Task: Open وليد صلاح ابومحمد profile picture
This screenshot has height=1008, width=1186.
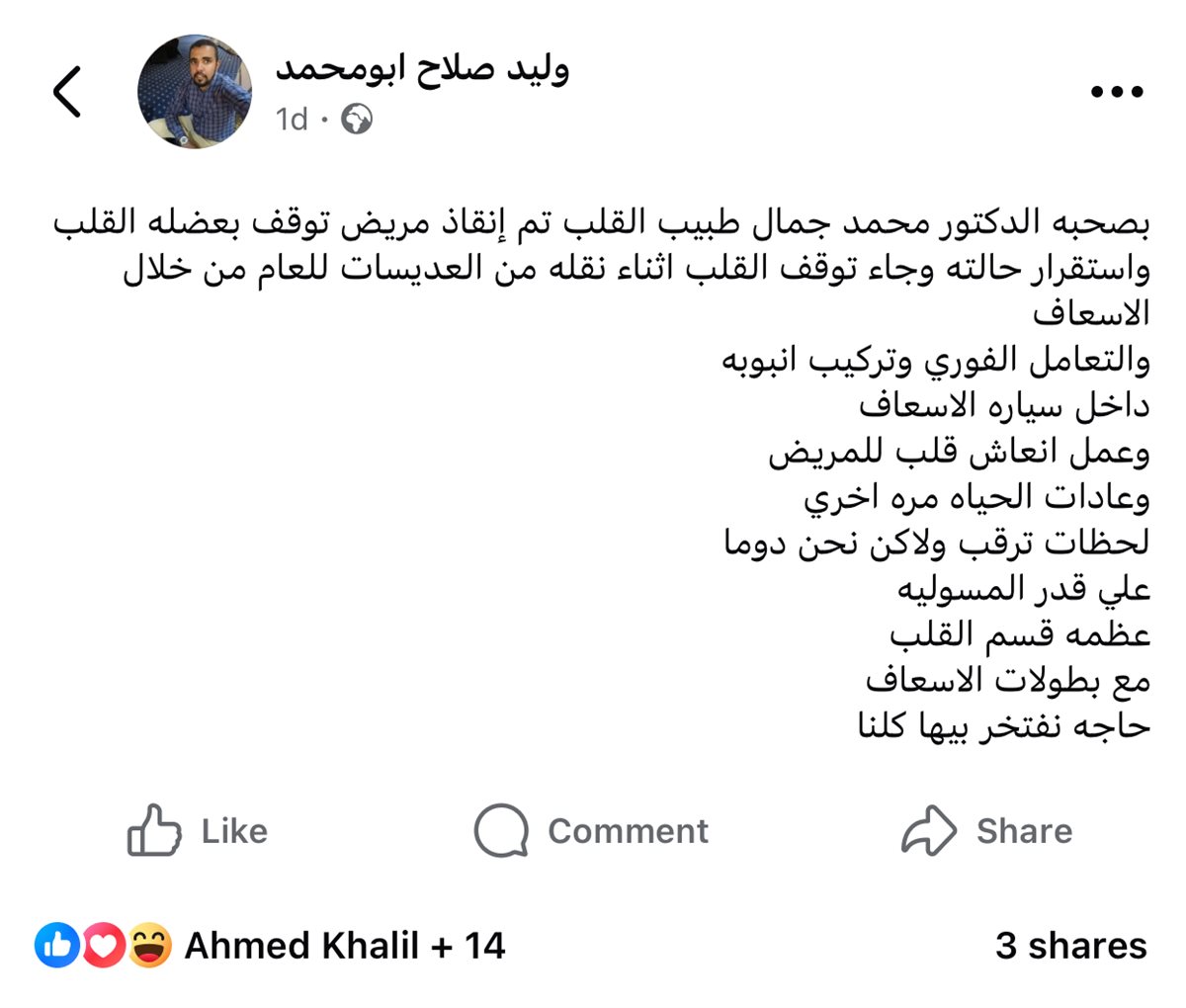Action: tap(198, 92)
